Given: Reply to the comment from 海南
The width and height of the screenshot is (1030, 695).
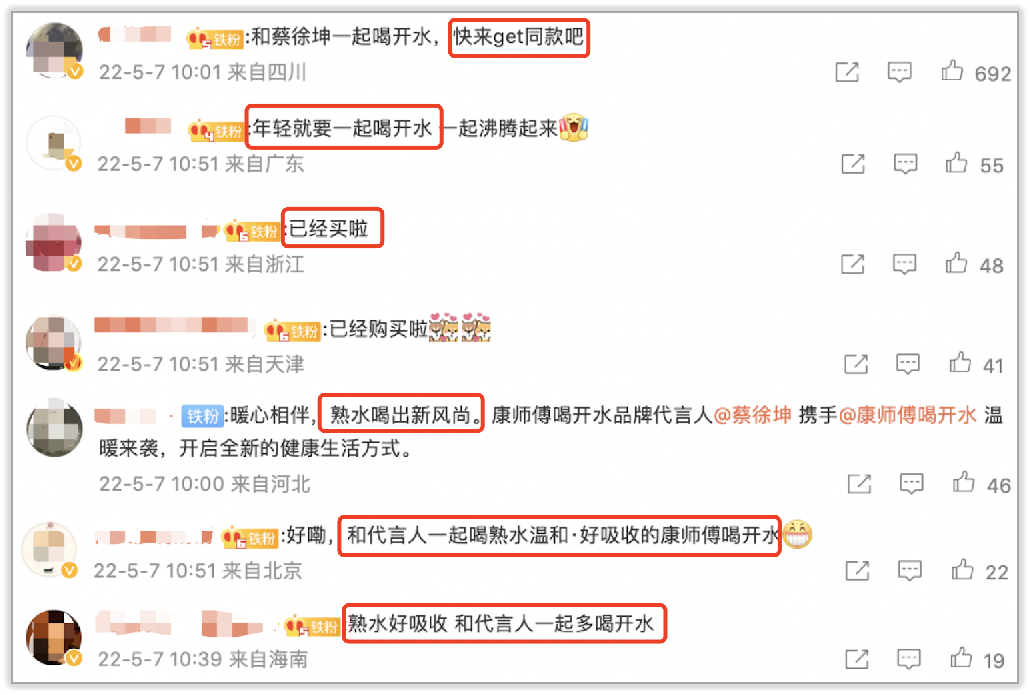Looking at the screenshot, I should click(908, 659).
